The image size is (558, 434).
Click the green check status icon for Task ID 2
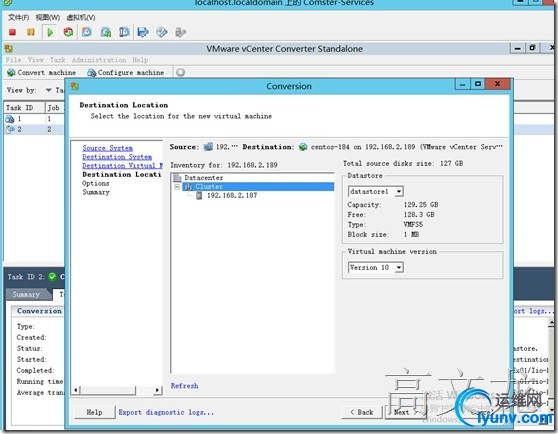pyautogui.click(x=52, y=276)
